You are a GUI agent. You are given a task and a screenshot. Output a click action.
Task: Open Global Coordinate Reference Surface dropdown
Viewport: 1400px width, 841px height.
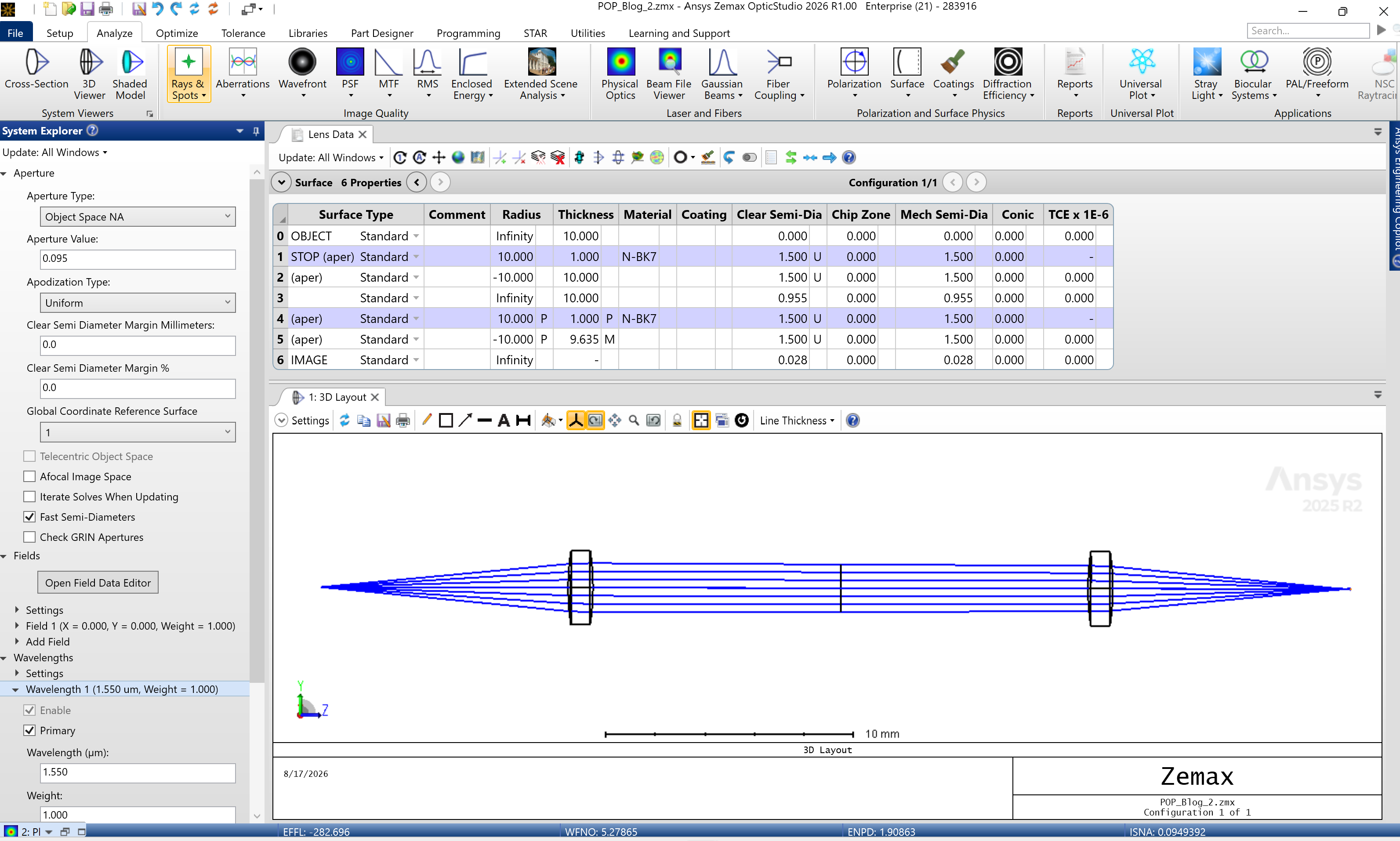click(138, 432)
